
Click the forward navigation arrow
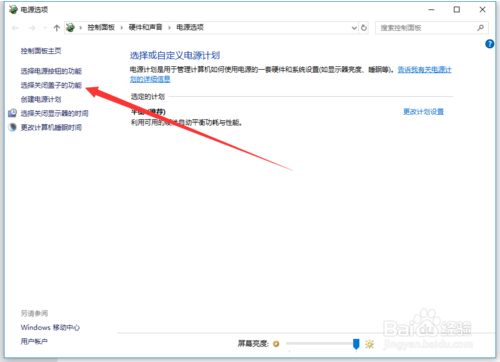click(x=32, y=28)
